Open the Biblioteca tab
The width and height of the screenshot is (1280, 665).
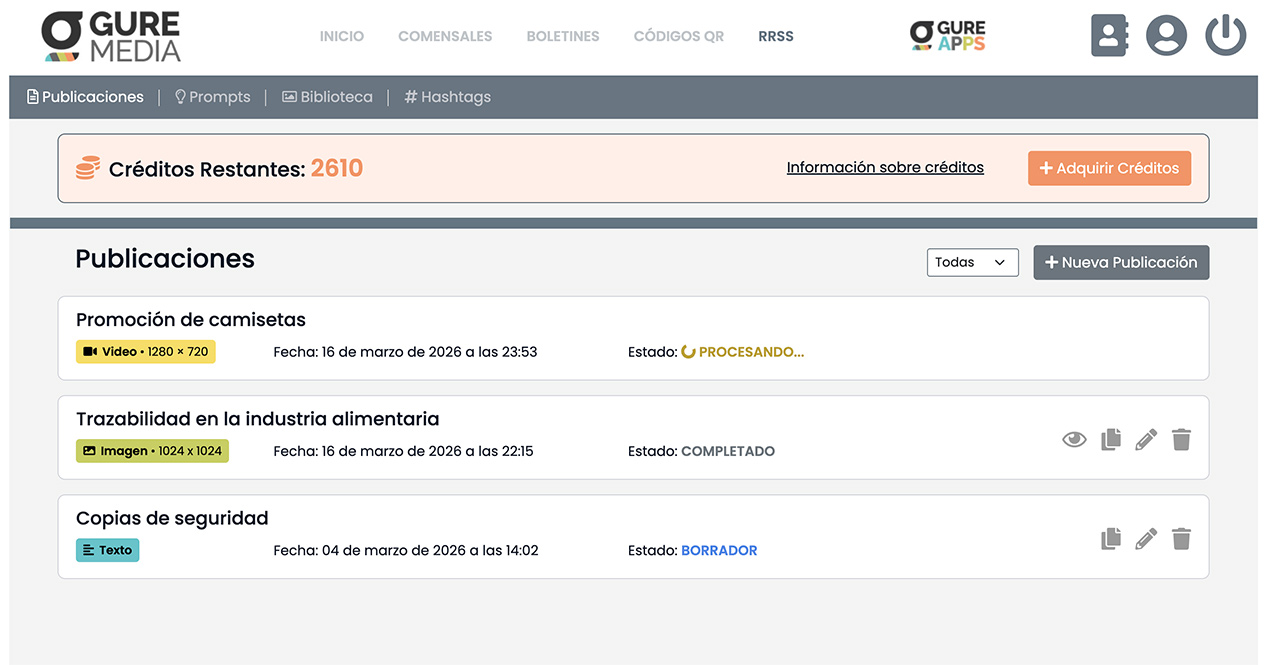click(x=327, y=97)
